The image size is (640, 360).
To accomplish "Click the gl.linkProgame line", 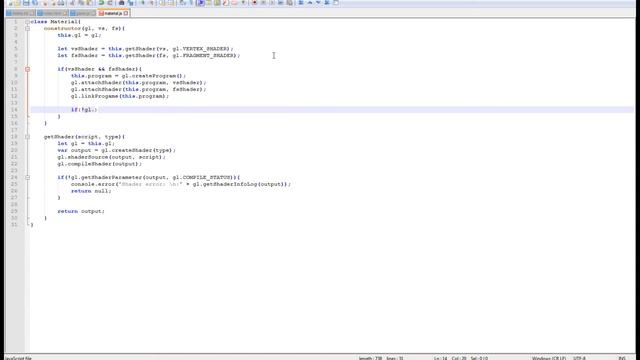I will 120,96.
